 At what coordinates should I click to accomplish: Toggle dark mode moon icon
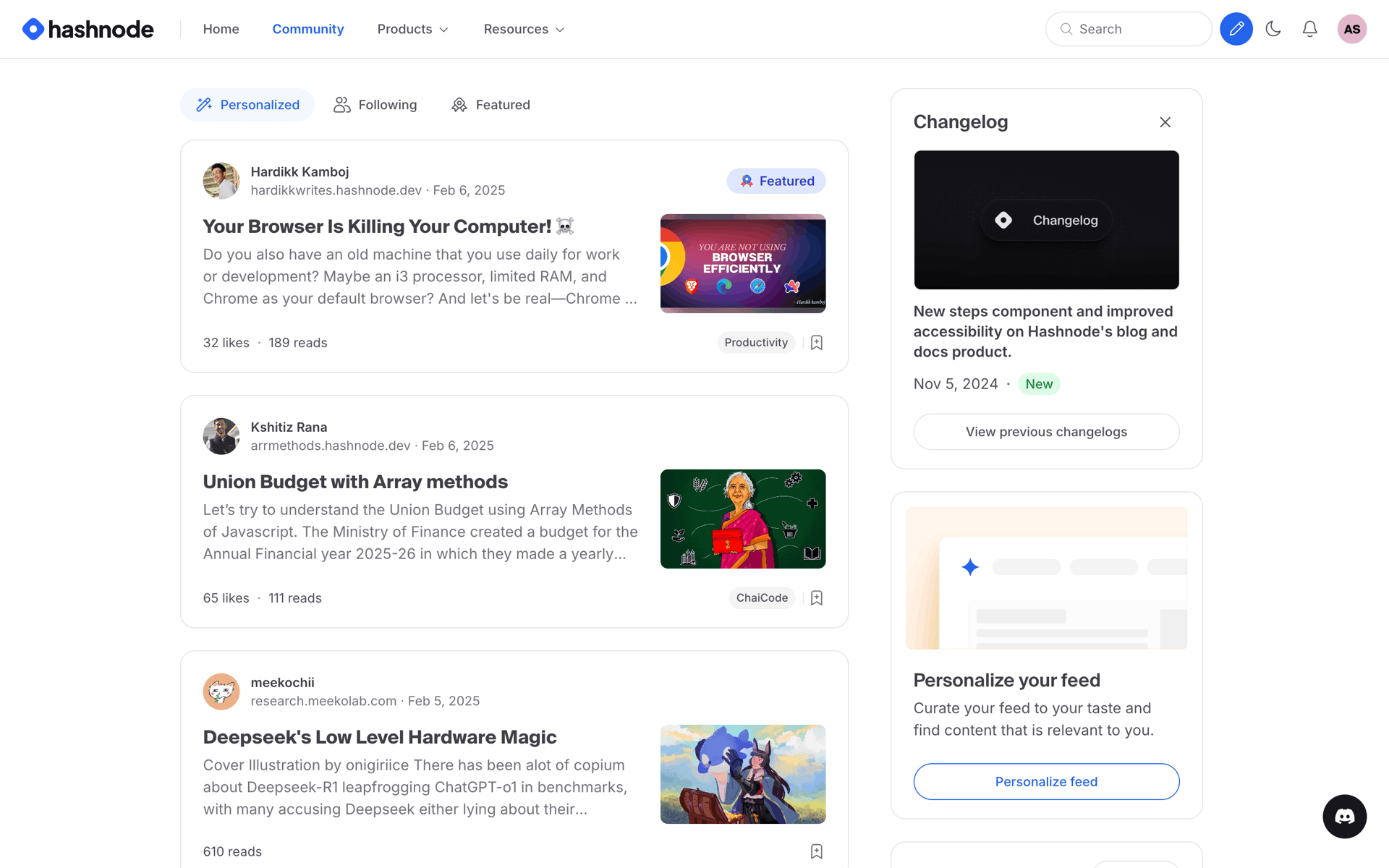[1273, 29]
